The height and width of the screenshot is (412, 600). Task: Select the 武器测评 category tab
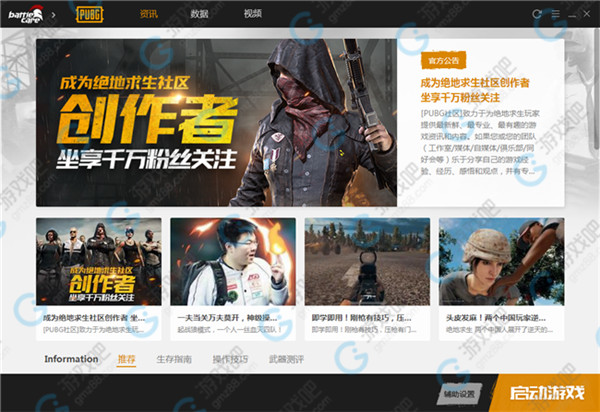[x=287, y=359]
